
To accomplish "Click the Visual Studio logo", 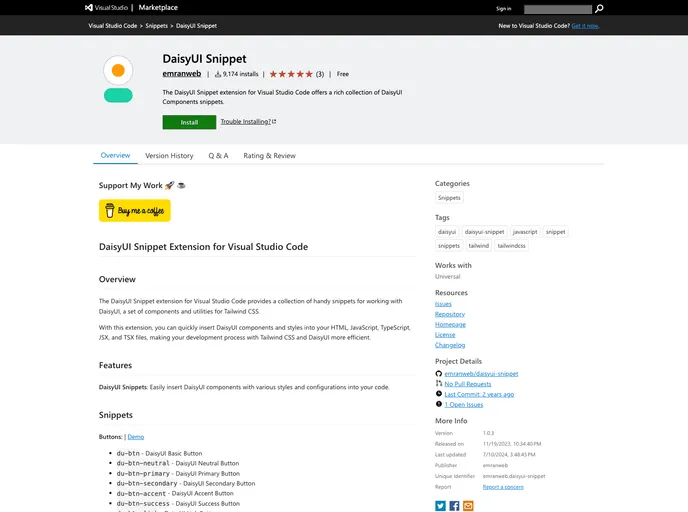I will click(x=106, y=7).
